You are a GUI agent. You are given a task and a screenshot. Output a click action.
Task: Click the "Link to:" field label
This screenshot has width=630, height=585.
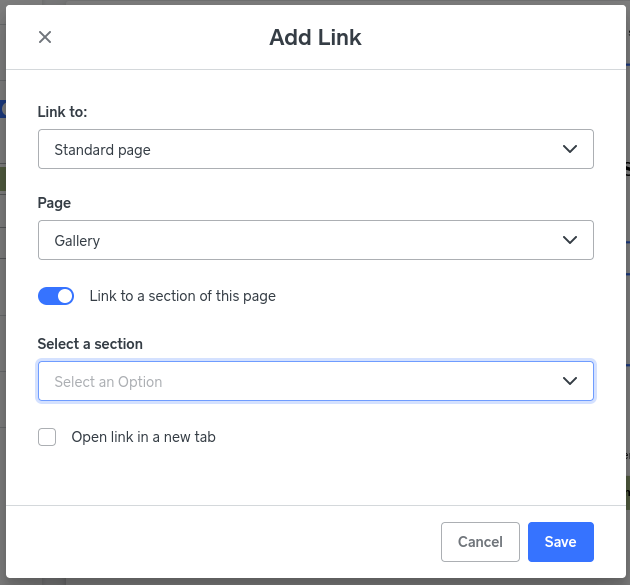(63, 111)
